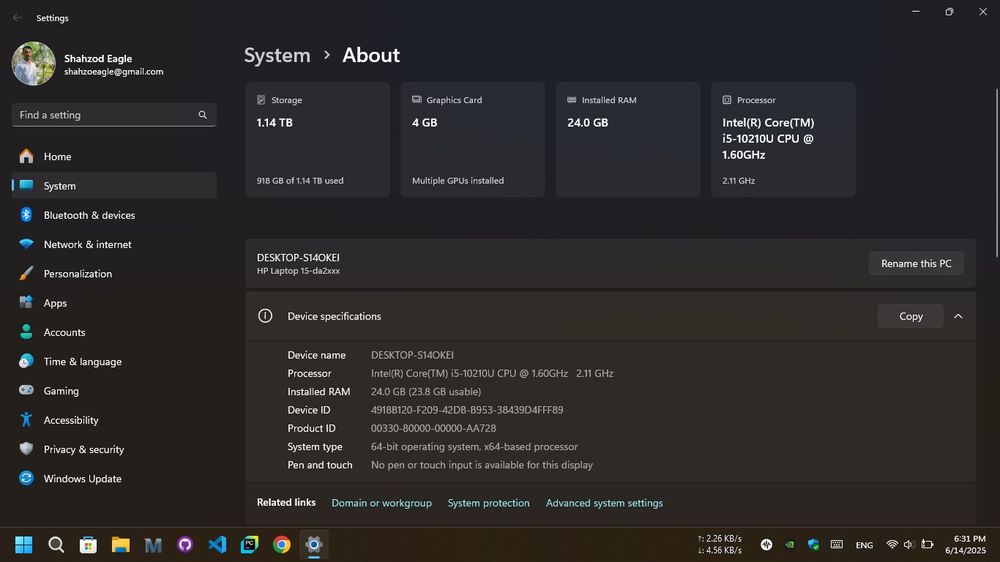
Task: Open the Storage 1.14 TB card
Action: 318,140
